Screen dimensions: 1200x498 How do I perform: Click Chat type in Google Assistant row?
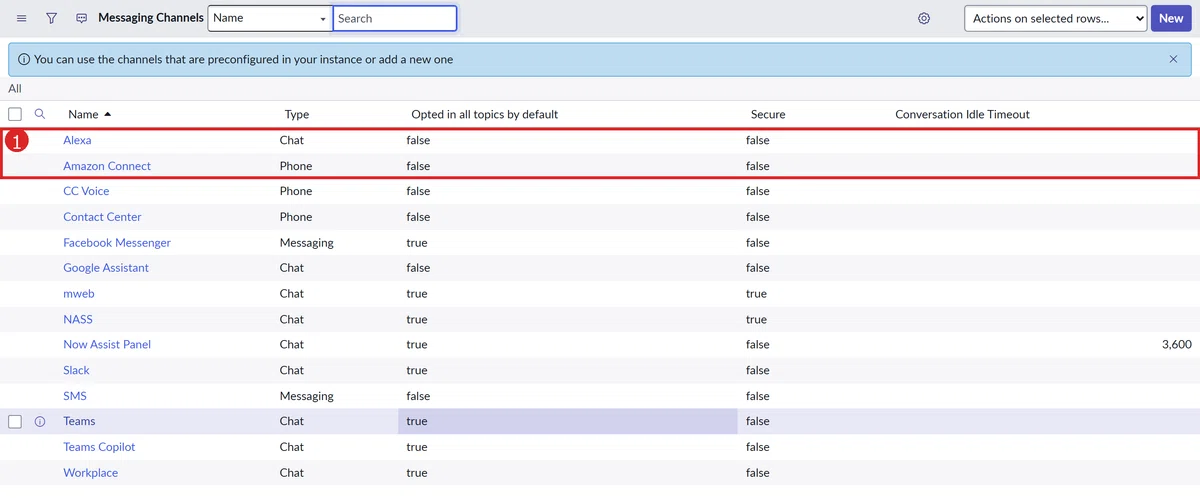point(292,268)
